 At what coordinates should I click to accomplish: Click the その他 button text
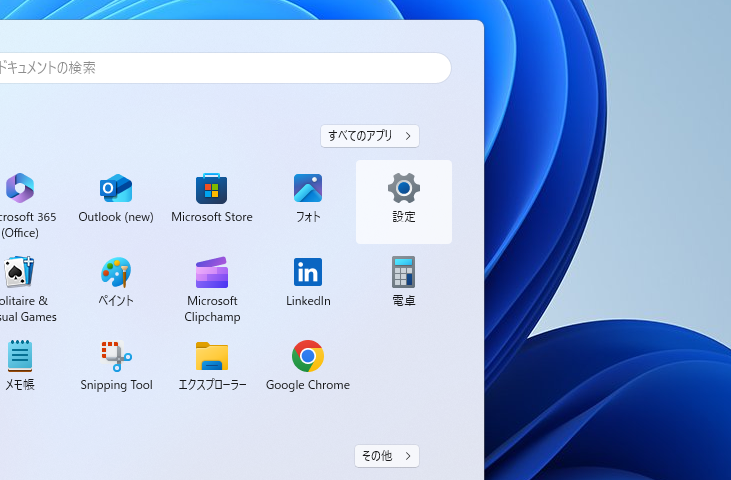tap(377, 456)
